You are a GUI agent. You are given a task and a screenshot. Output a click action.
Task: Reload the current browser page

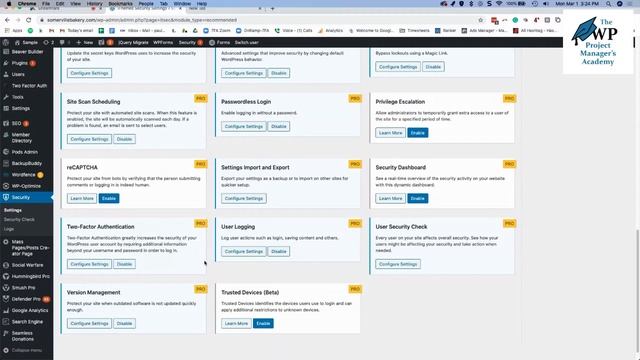click(29, 20)
